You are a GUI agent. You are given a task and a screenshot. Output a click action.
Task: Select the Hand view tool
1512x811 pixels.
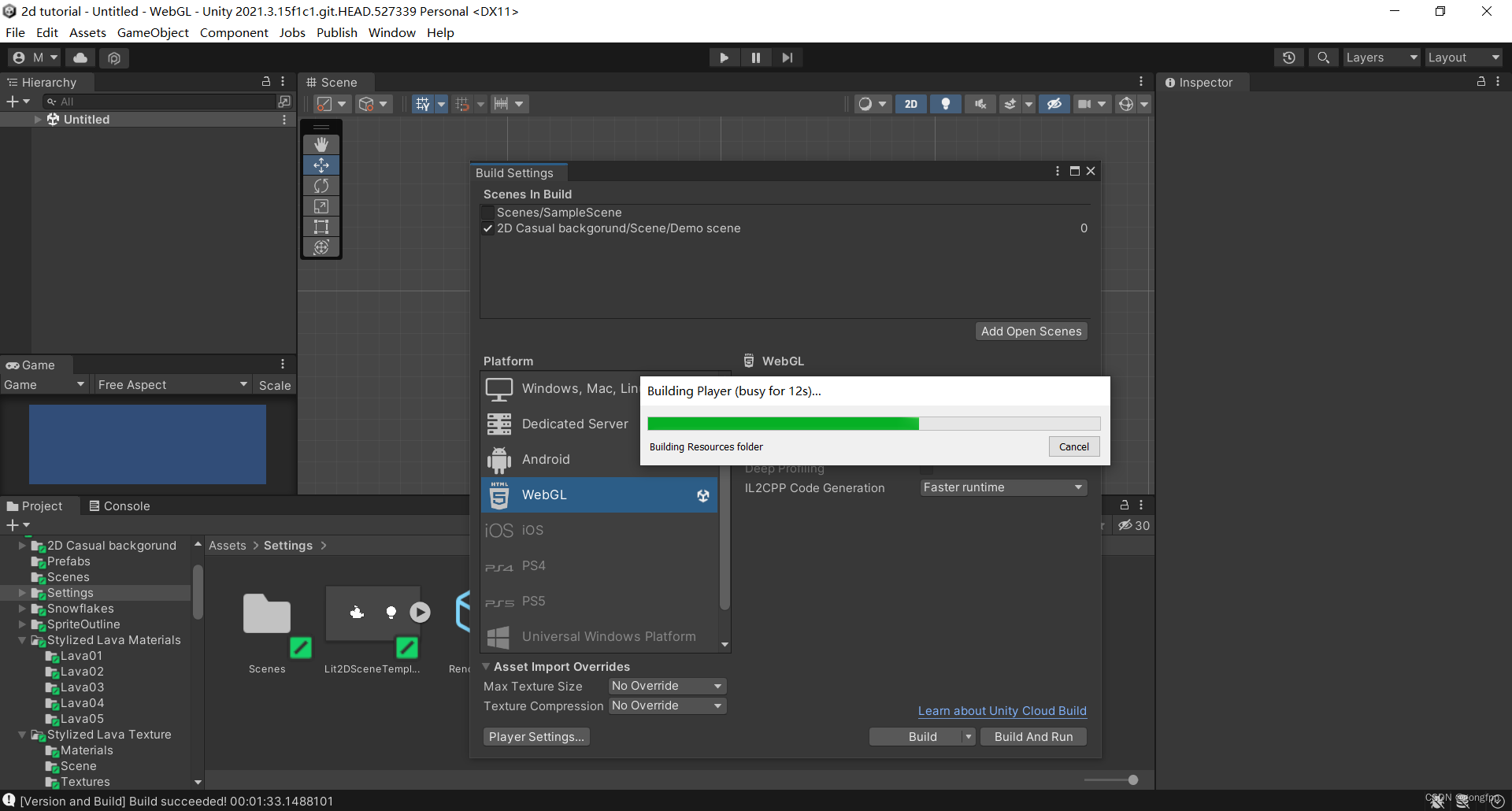coord(321,145)
